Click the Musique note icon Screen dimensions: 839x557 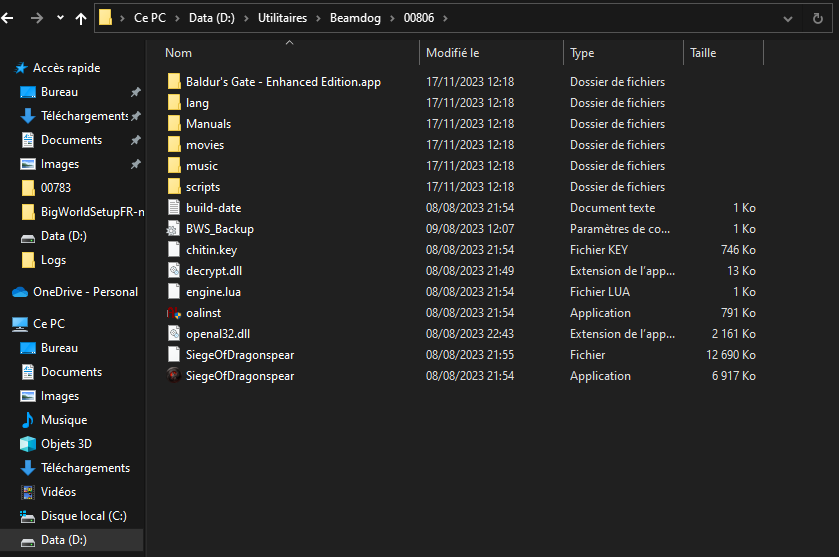coord(28,420)
